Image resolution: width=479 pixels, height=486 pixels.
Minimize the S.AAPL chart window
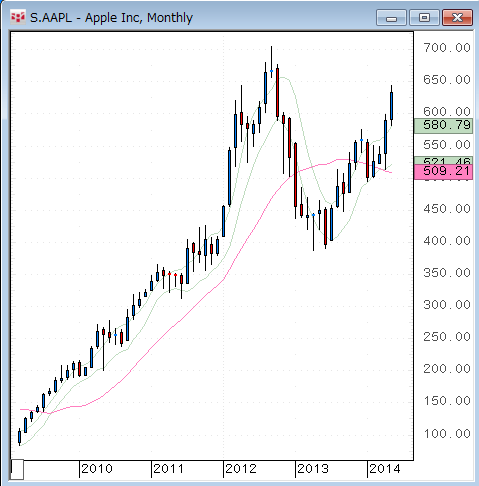(x=391, y=18)
